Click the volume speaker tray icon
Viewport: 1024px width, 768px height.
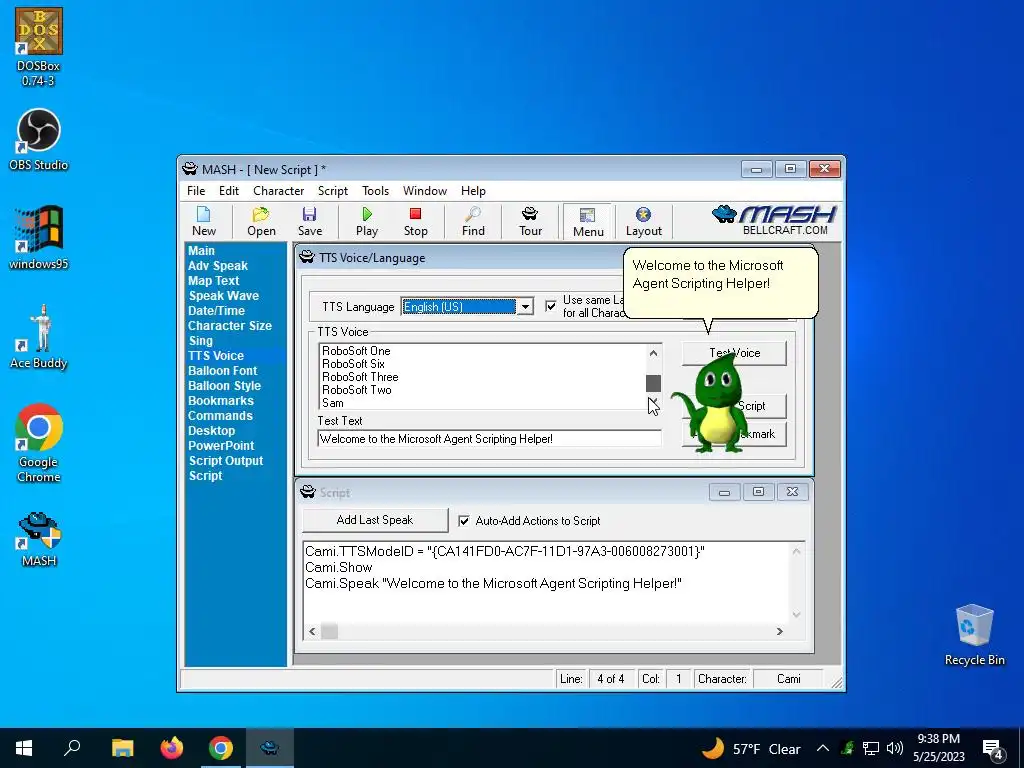[x=895, y=748]
